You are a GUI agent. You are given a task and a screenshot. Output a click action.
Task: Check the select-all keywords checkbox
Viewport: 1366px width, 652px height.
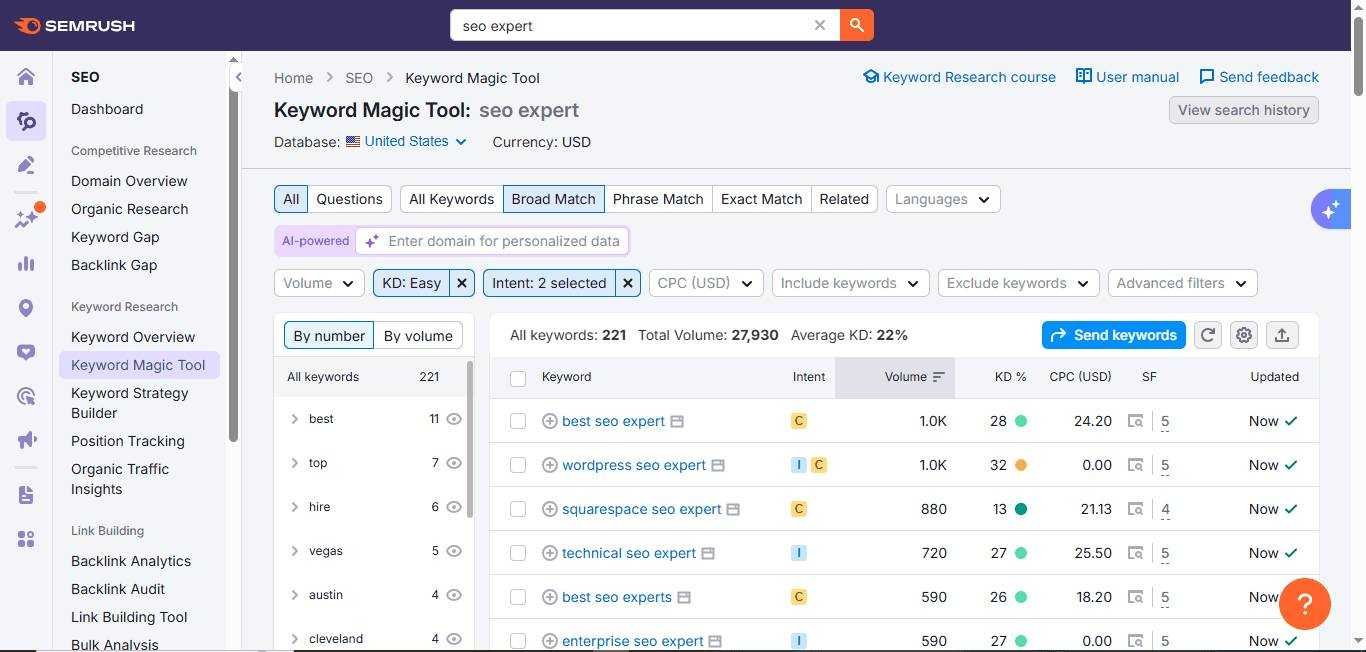(x=518, y=379)
